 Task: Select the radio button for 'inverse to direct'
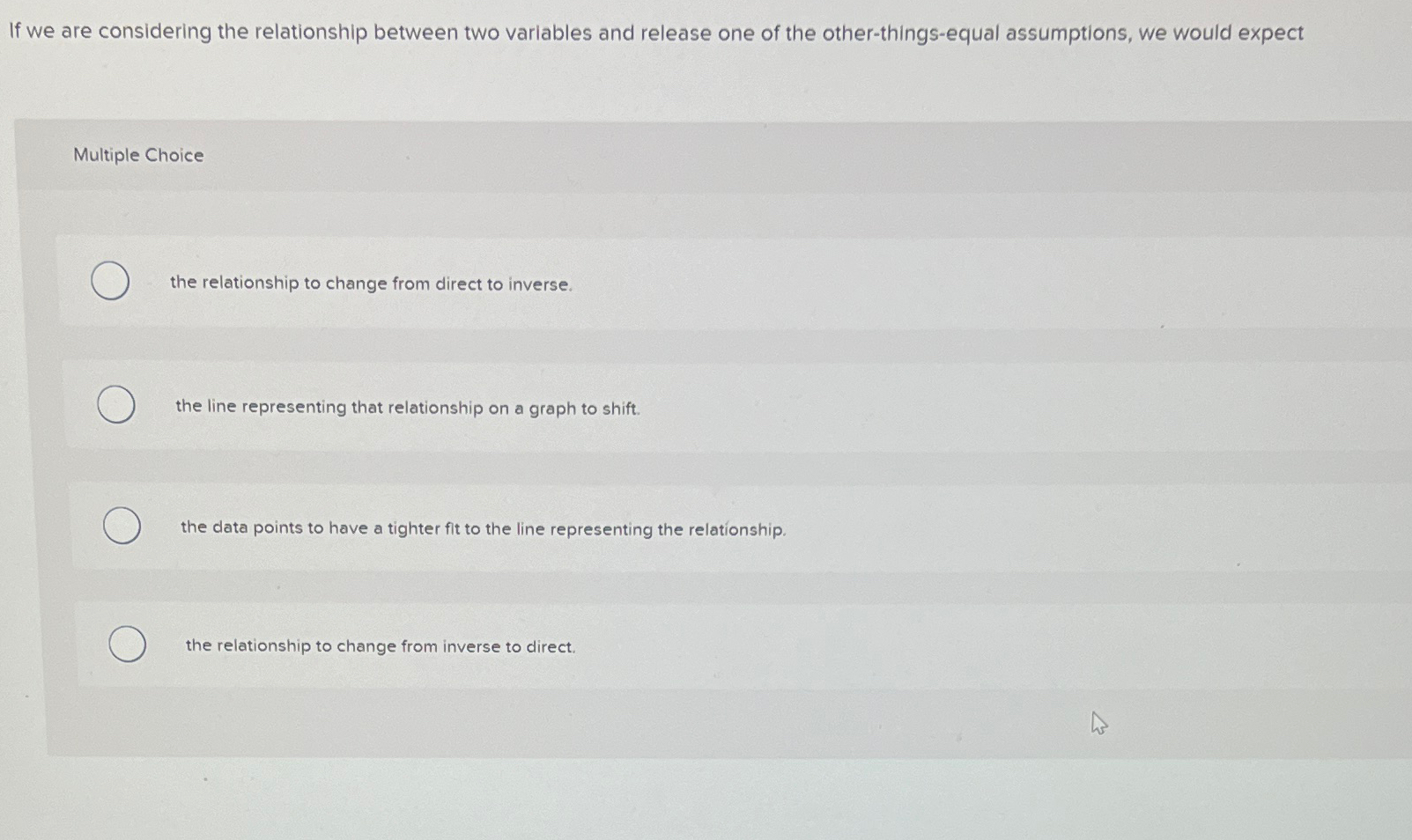(x=129, y=644)
